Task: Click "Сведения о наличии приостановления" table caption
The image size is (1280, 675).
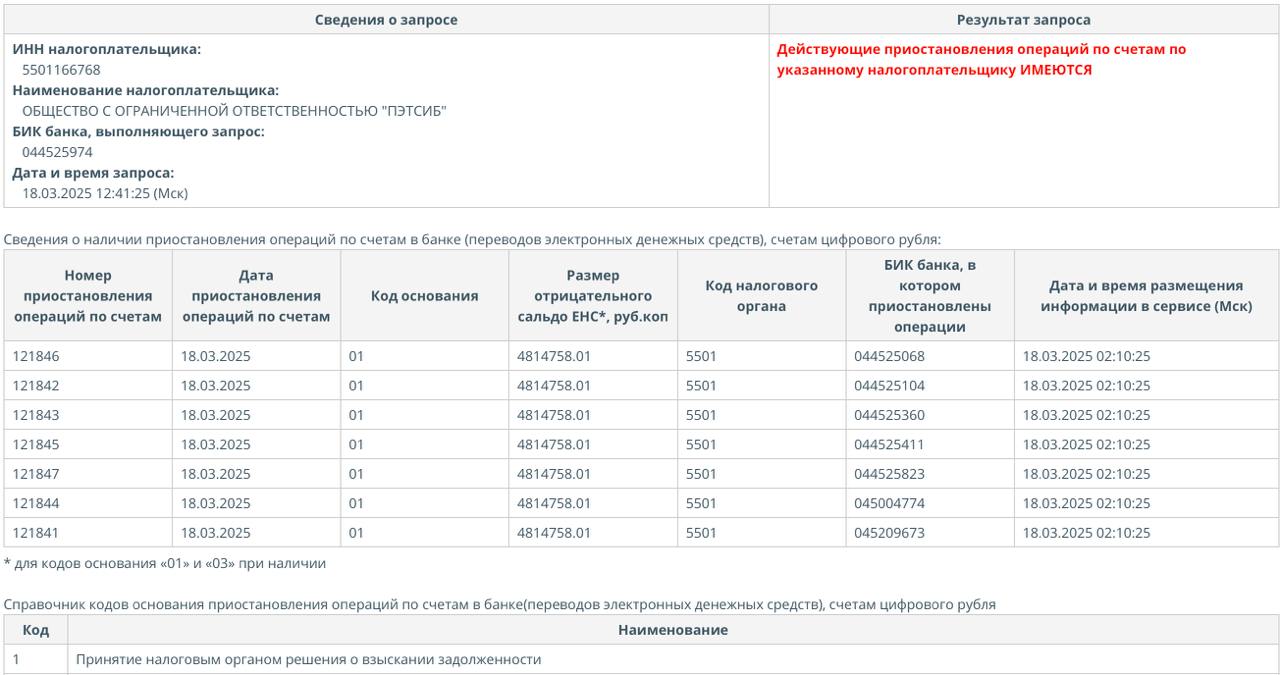Action: [472, 240]
